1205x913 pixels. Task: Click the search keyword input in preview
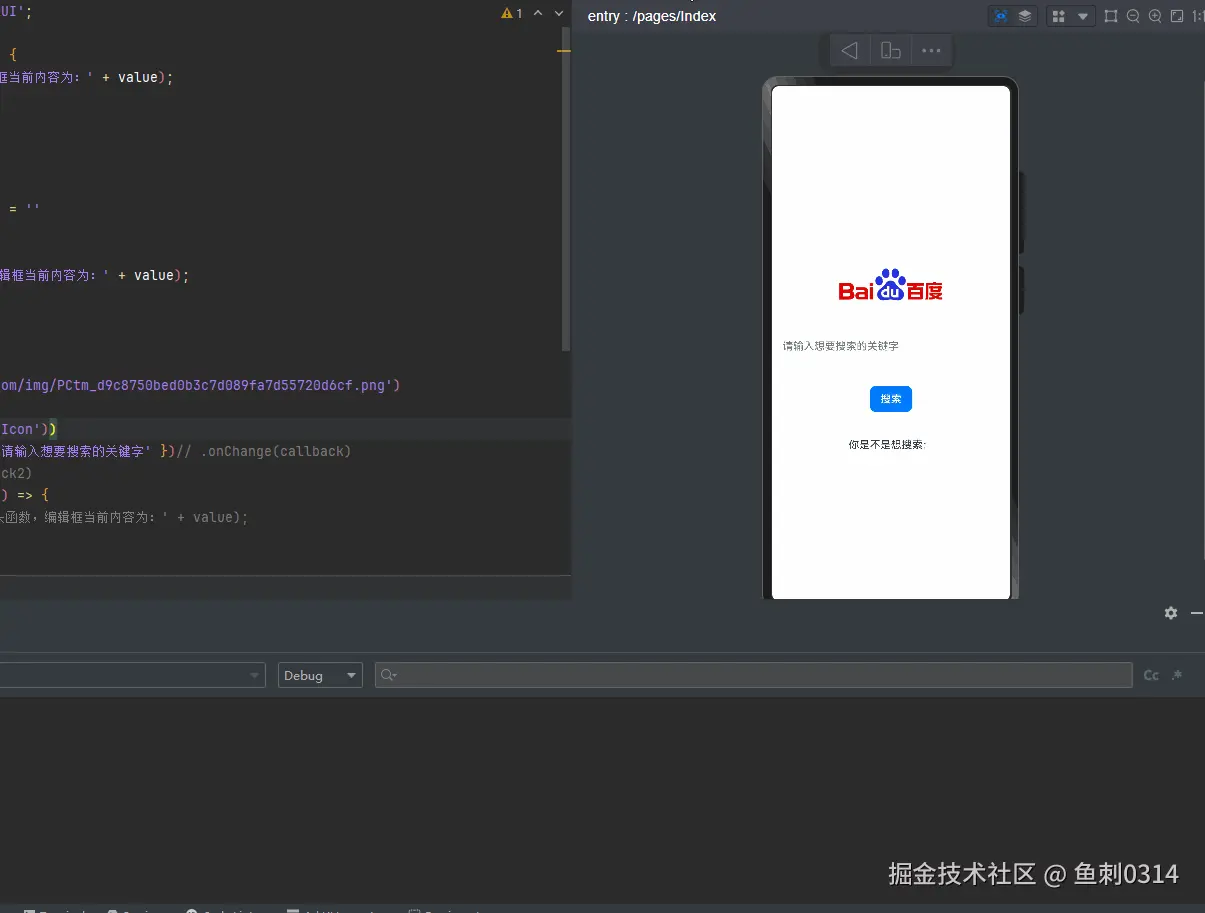pyautogui.click(x=890, y=346)
